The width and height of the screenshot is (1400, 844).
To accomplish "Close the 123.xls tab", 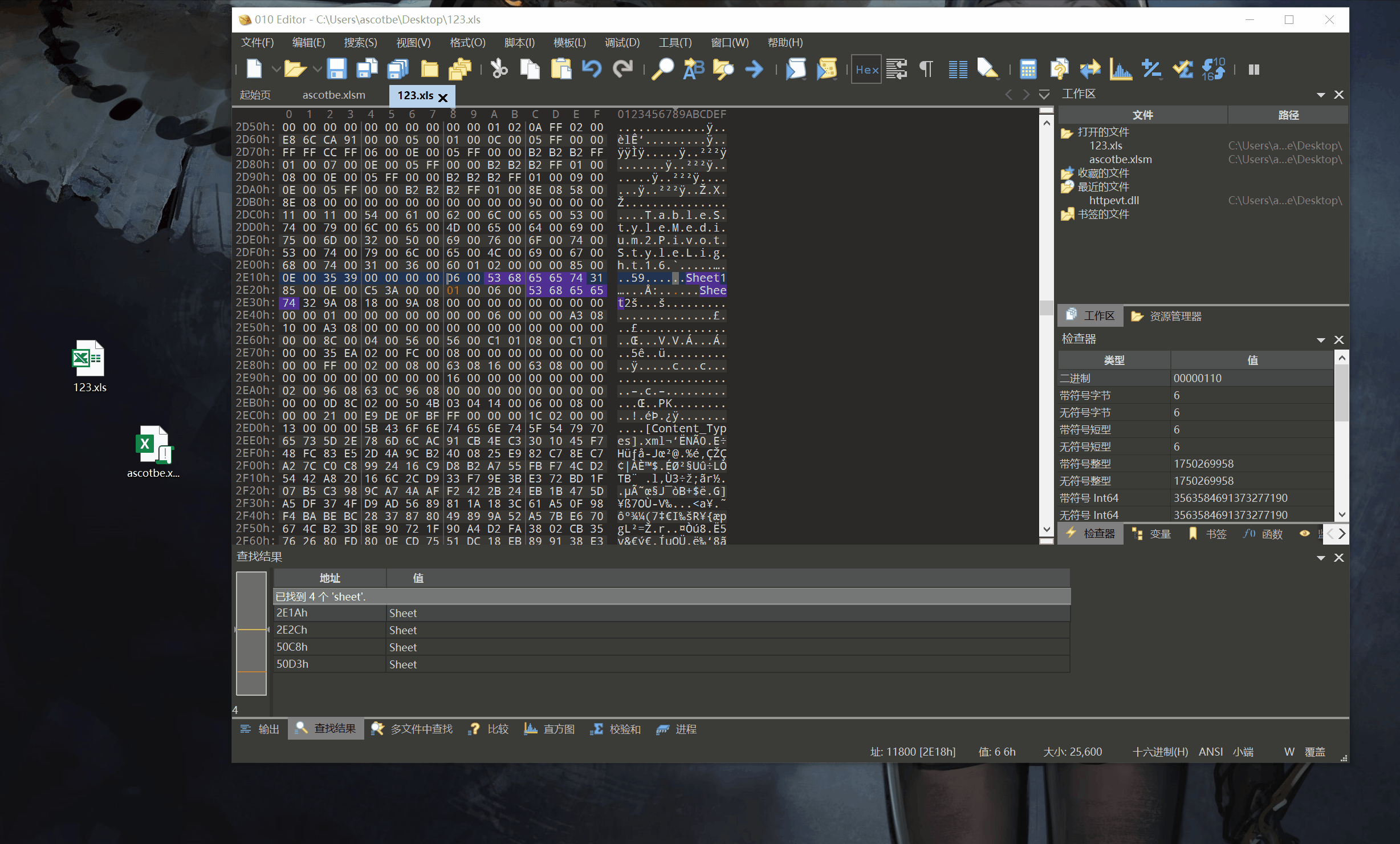I will 443,97.
